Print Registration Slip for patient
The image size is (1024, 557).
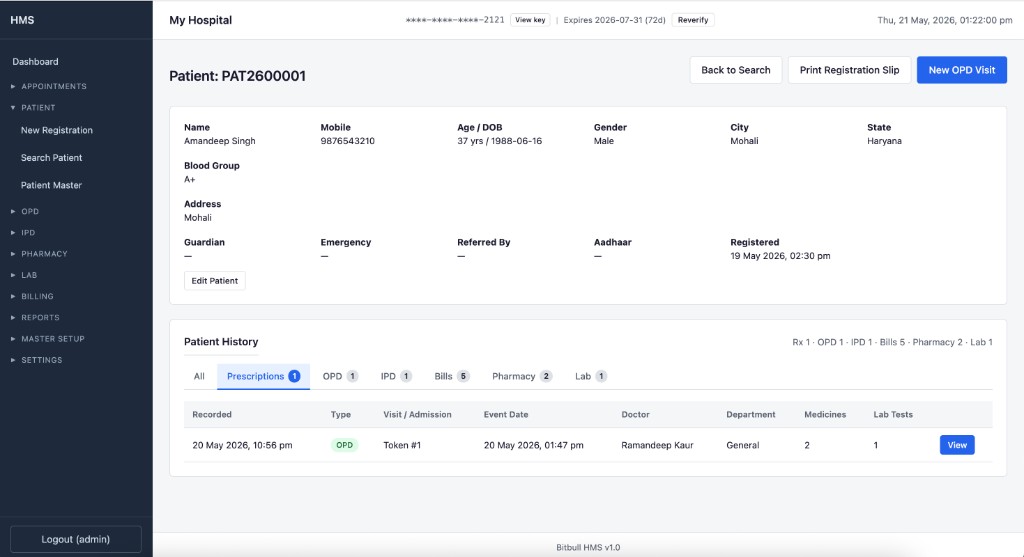coord(849,70)
